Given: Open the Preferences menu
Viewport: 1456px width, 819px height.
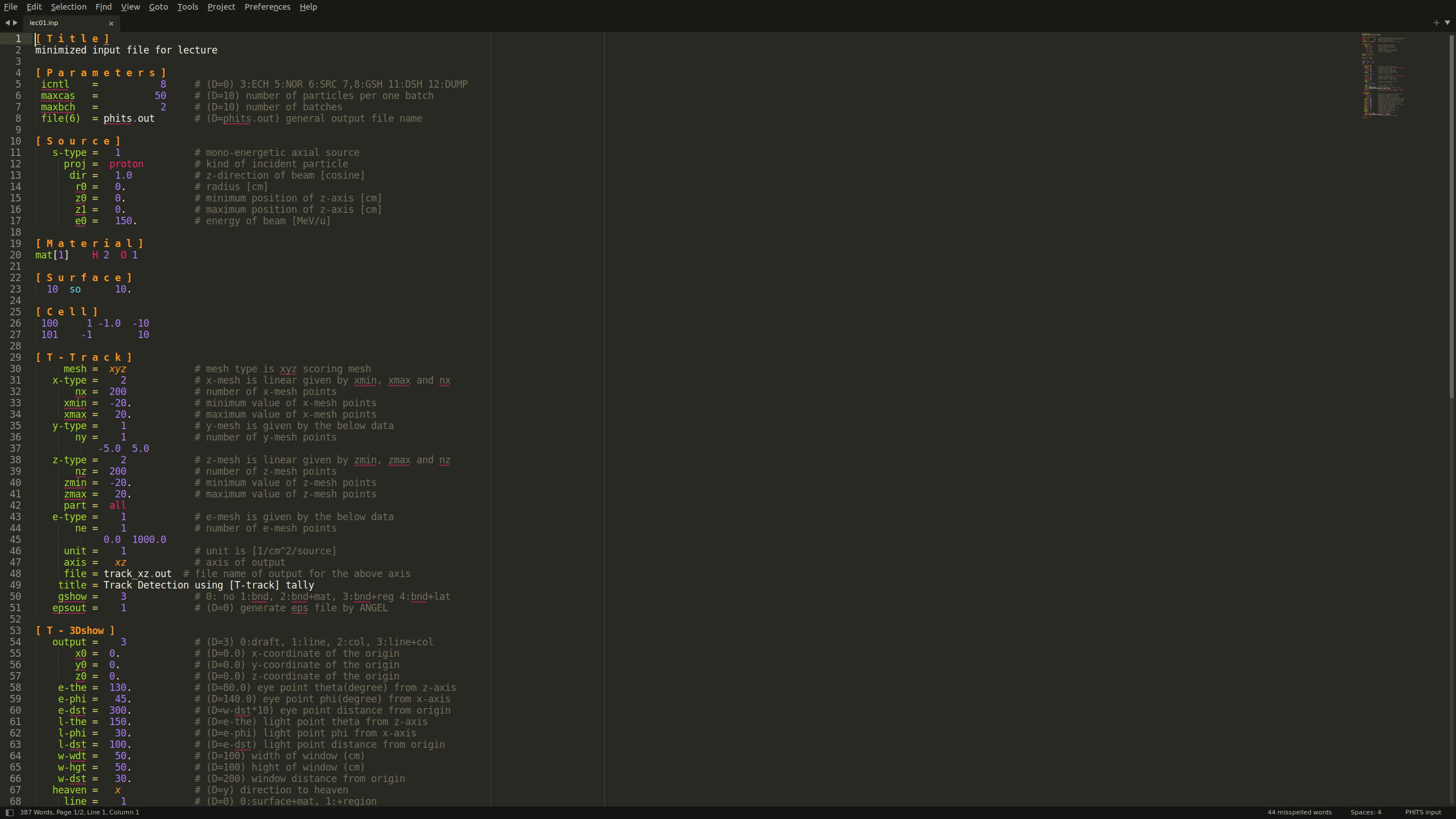Looking at the screenshot, I should [267, 7].
